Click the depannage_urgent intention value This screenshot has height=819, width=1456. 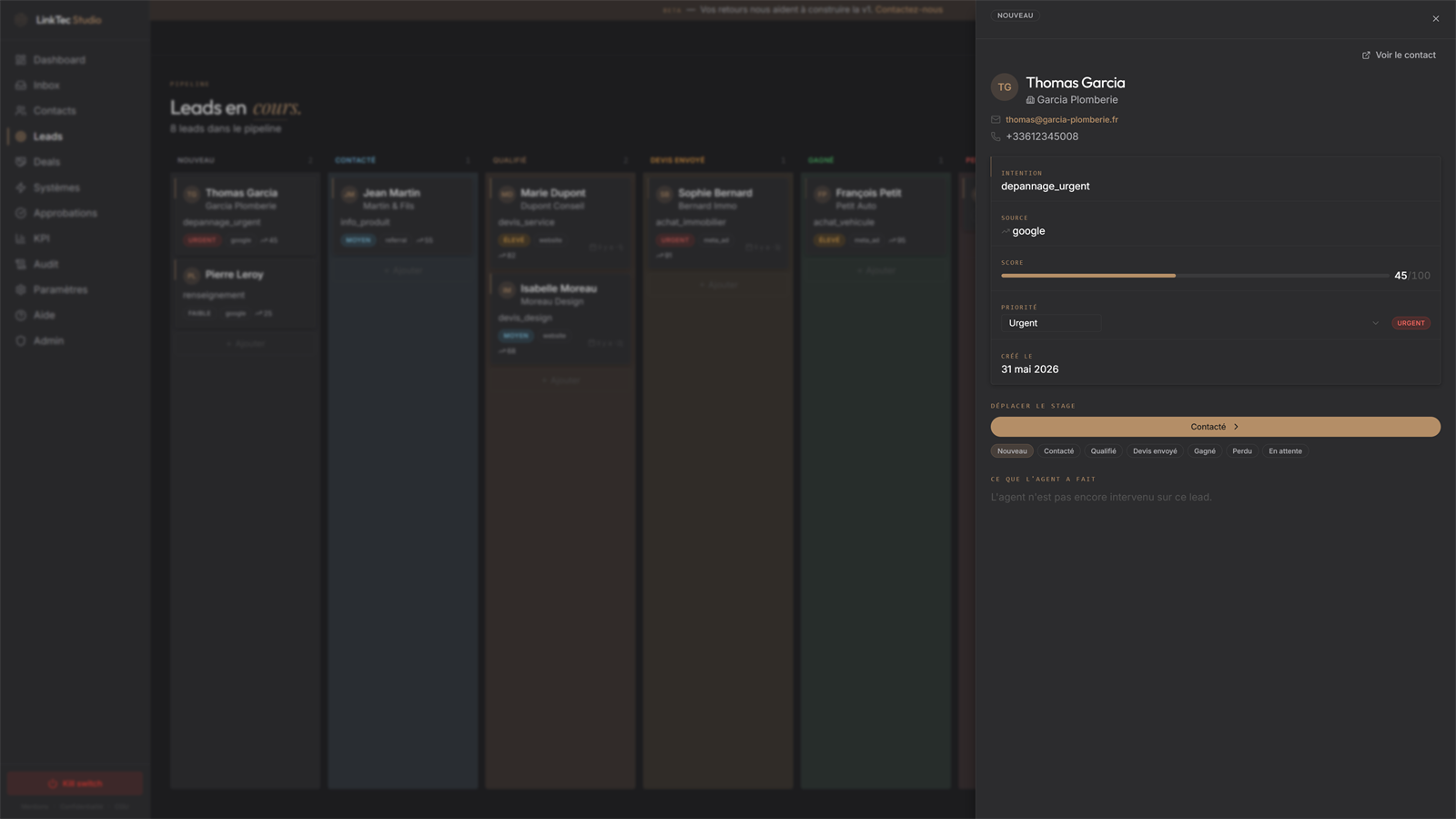(x=1046, y=187)
